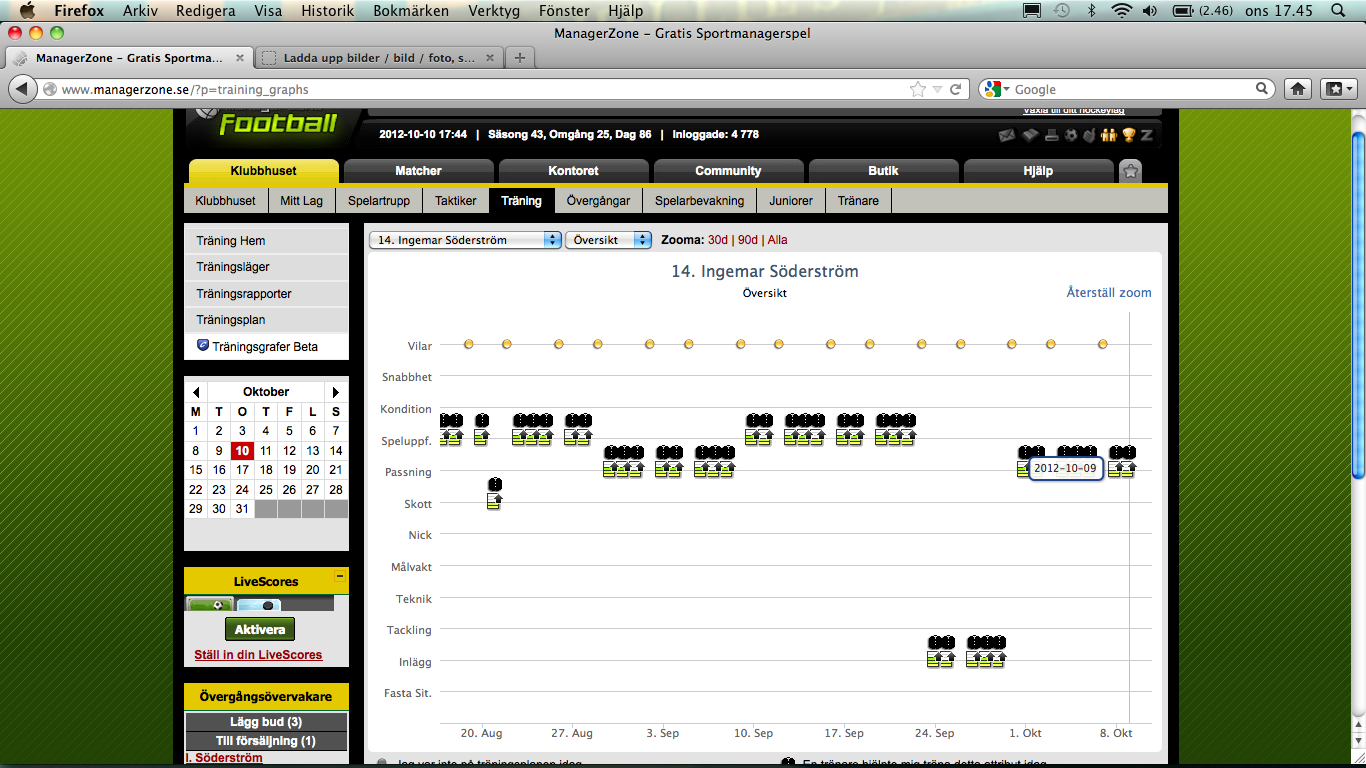Image resolution: width=1366 pixels, height=768 pixels.
Task: Open the Juniorer submenu tab
Action: [791, 201]
